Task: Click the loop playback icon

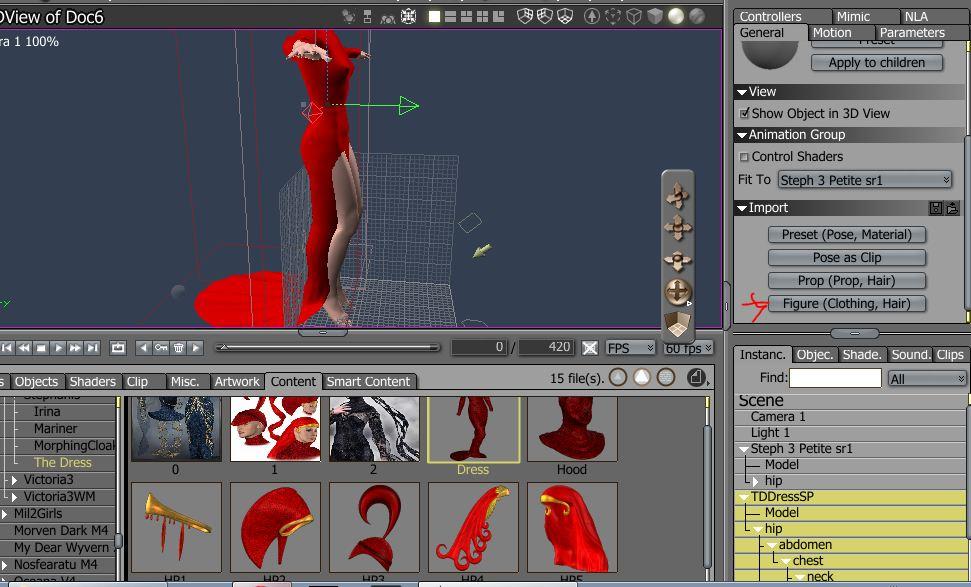Action: point(118,348)
